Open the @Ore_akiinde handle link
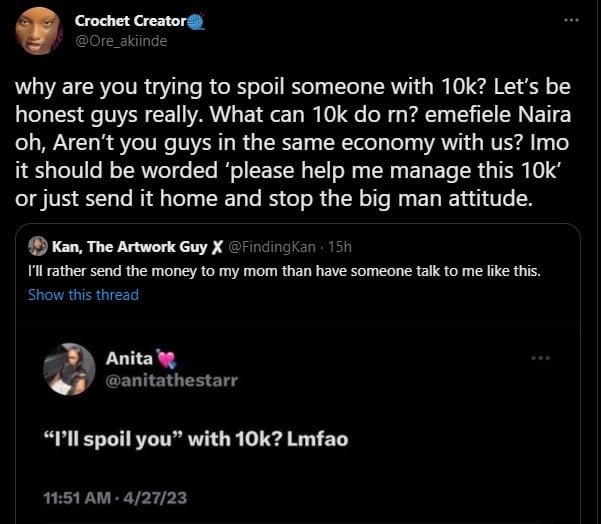The image size is (601, 524). (120, 40)
